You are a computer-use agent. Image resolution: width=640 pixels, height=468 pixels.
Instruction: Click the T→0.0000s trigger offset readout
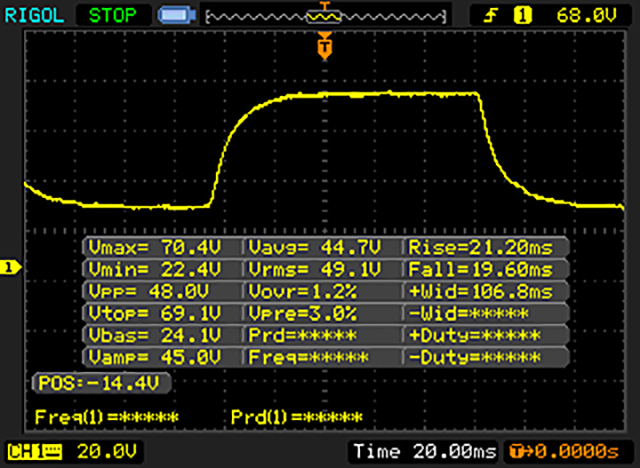pos(564,451)
